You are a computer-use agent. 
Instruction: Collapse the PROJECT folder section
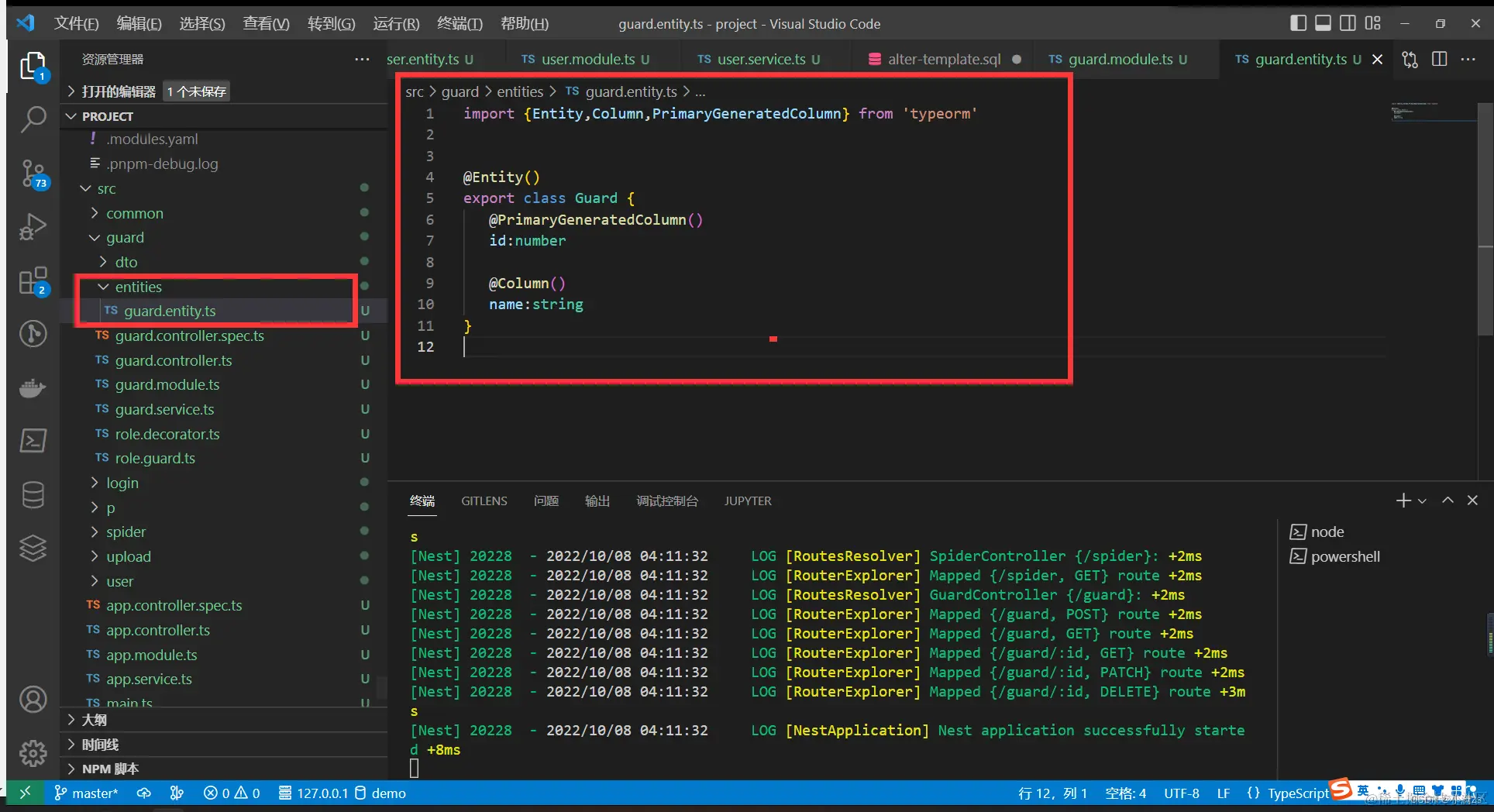click(224, 116)
